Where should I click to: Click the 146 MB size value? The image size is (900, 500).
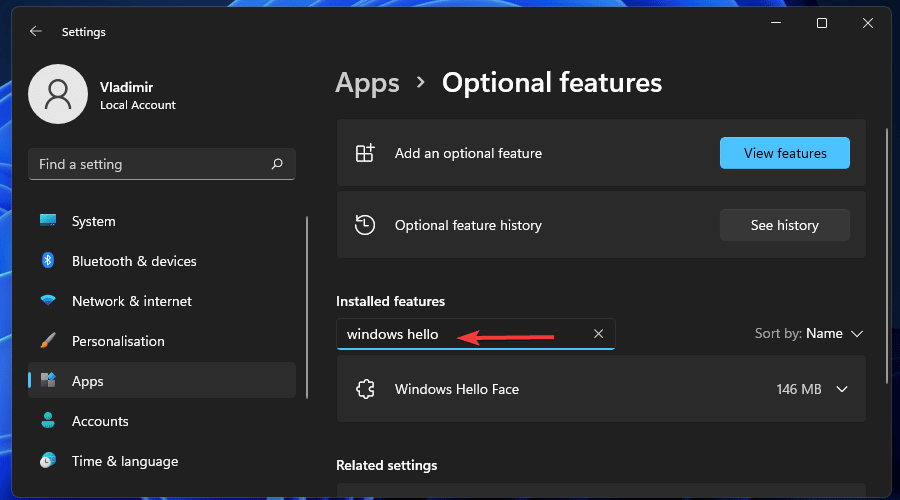click(x=798, y=389)
